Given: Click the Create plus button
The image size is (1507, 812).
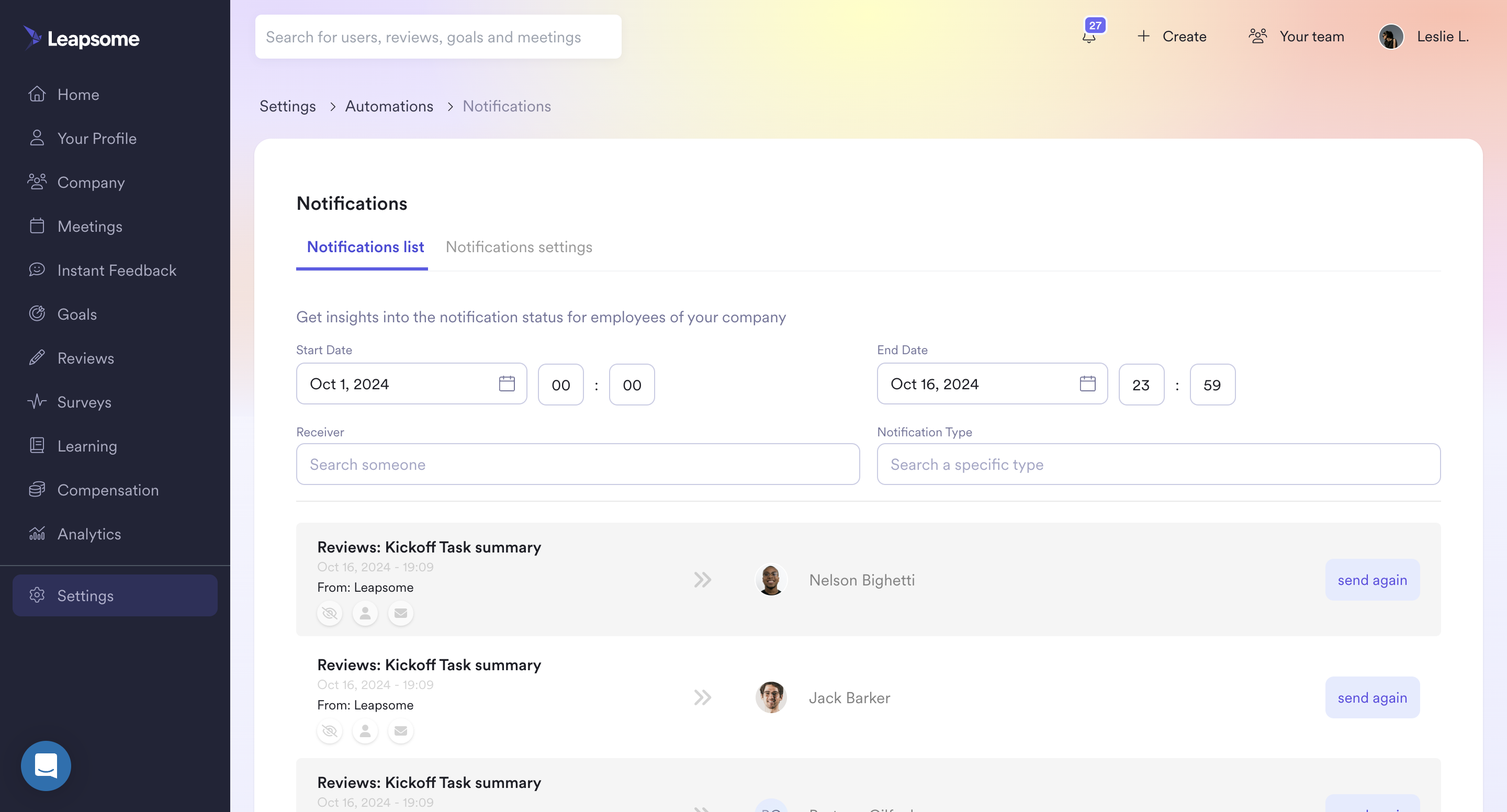Looking at the screenshot, I should [x=1172, y=36].
